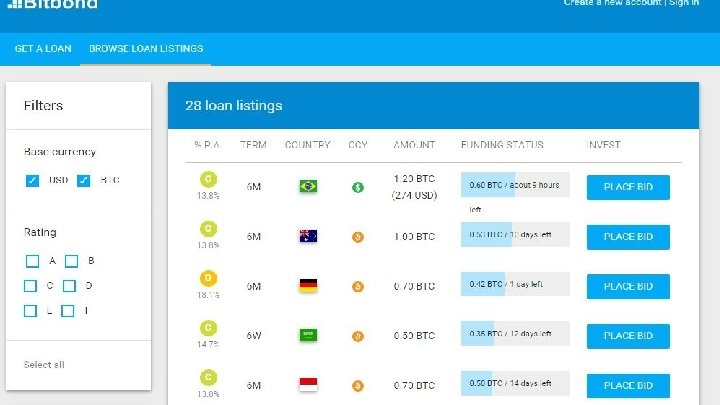720x405 pixels.
Task: Place bid on the Indonesia 0.70 BTC loan
Action: [628, 386]
